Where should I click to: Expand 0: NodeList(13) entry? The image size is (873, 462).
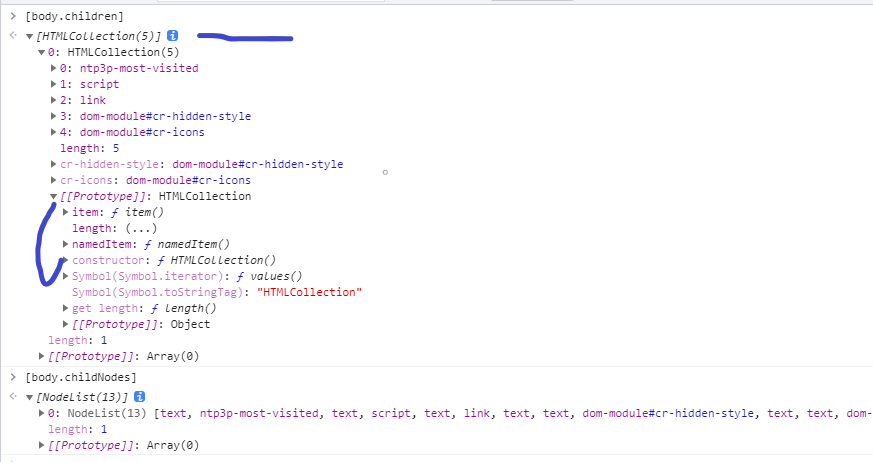point(41,413)
